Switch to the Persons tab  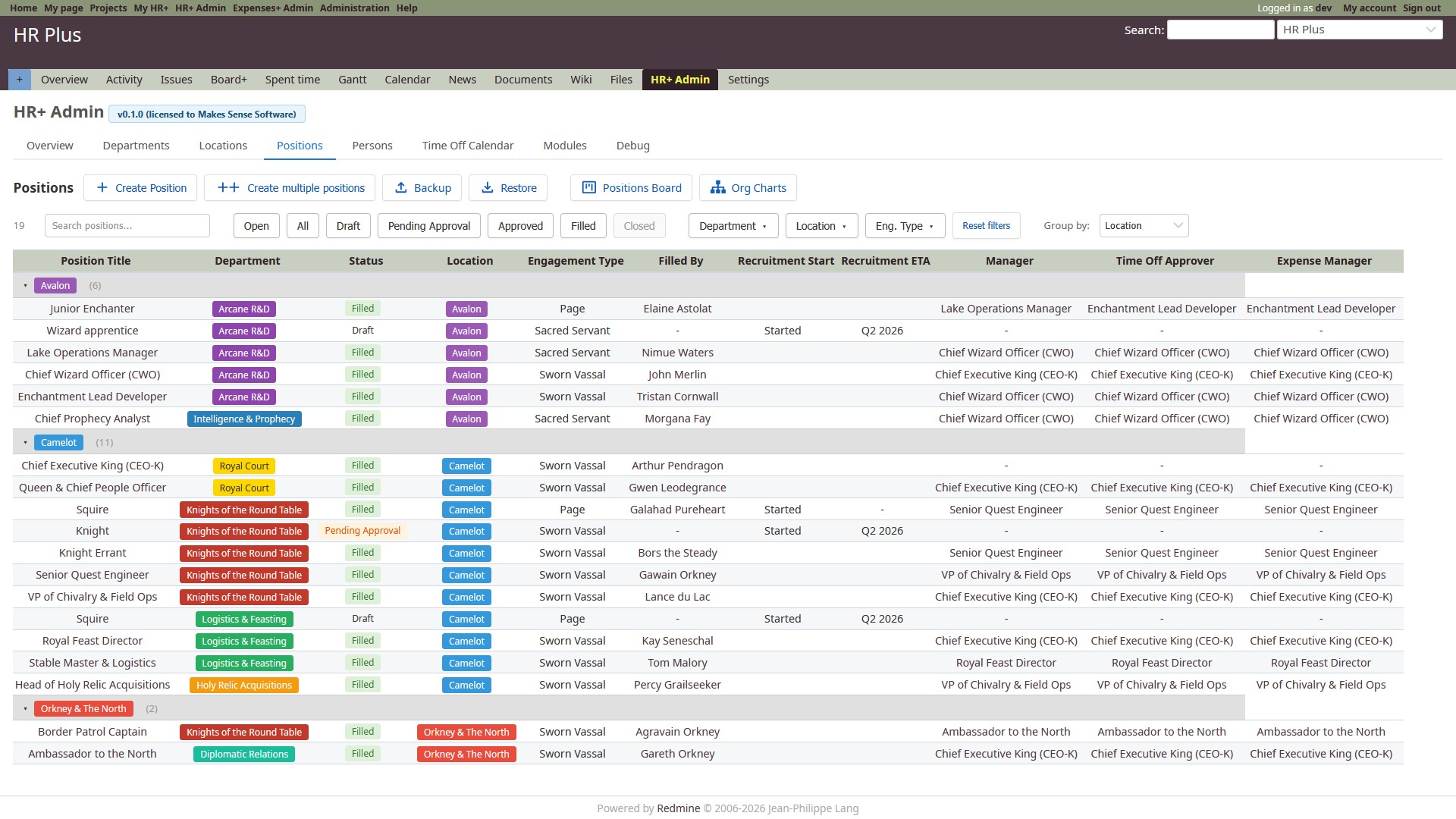[x=372, y=146]
